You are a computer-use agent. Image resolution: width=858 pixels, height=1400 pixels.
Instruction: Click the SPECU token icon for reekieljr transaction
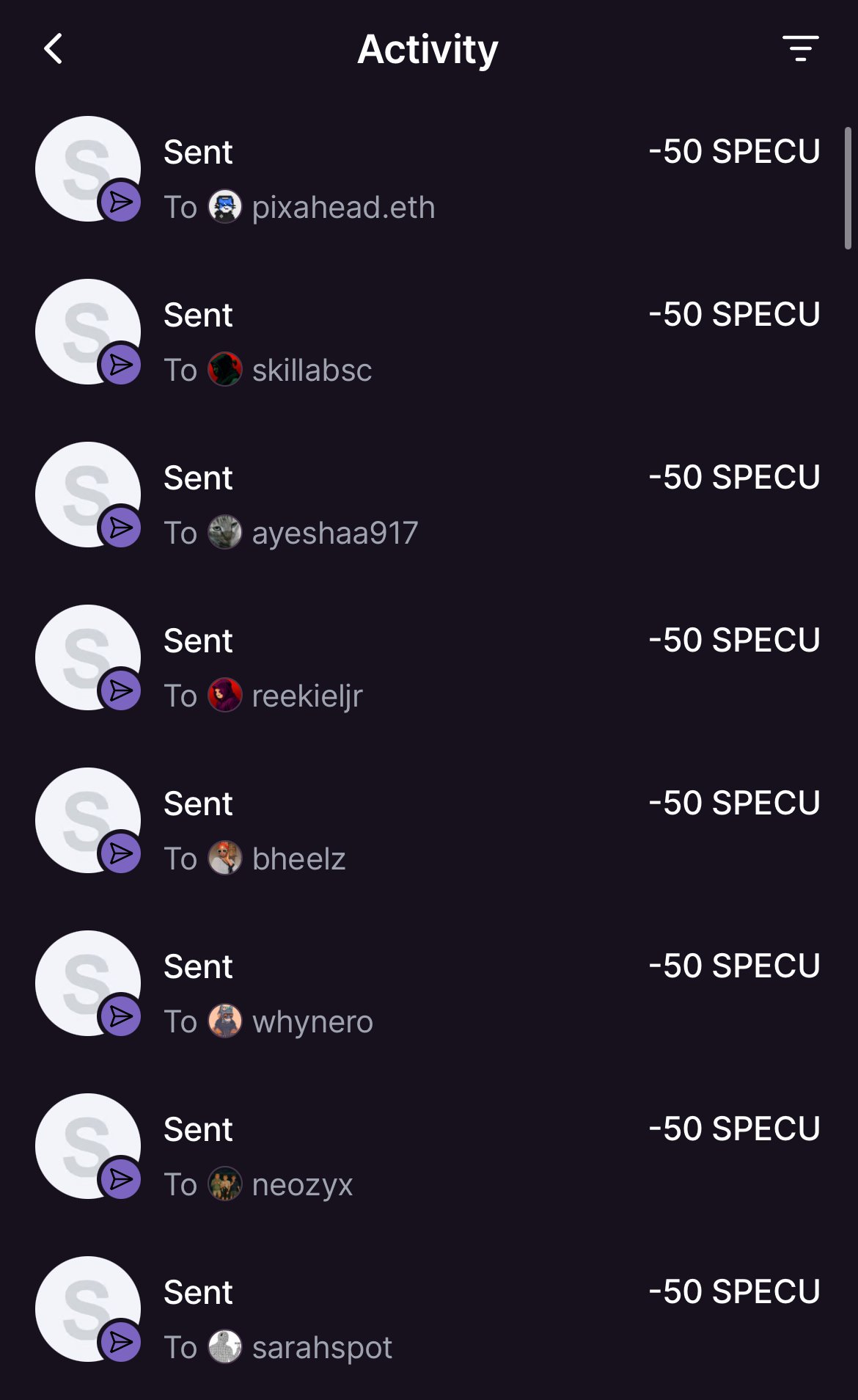click(x=88, y=657)
